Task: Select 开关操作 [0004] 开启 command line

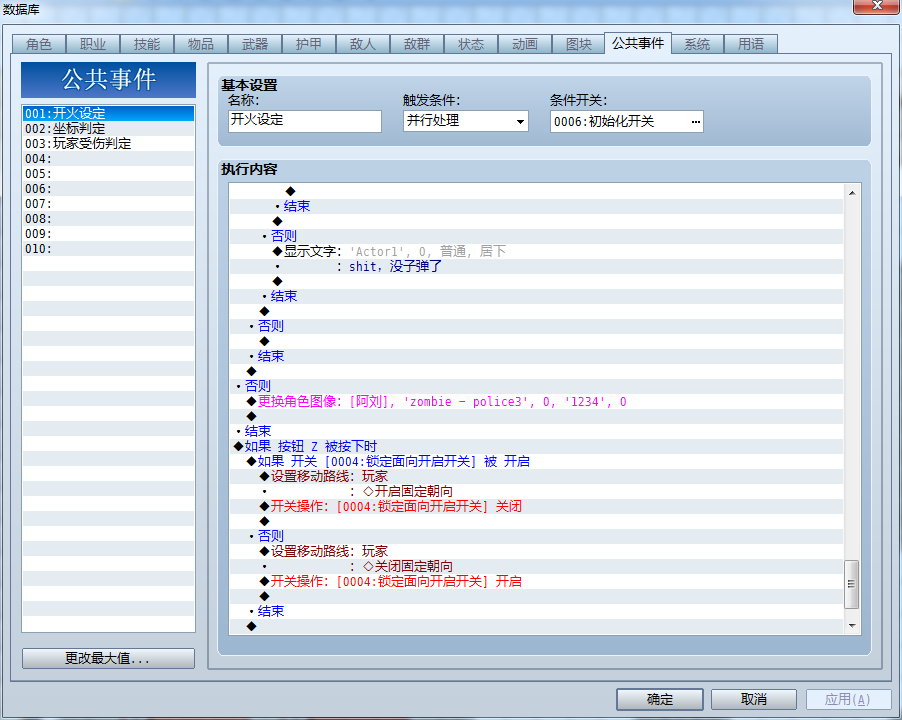Action: [x=536, y=581]
